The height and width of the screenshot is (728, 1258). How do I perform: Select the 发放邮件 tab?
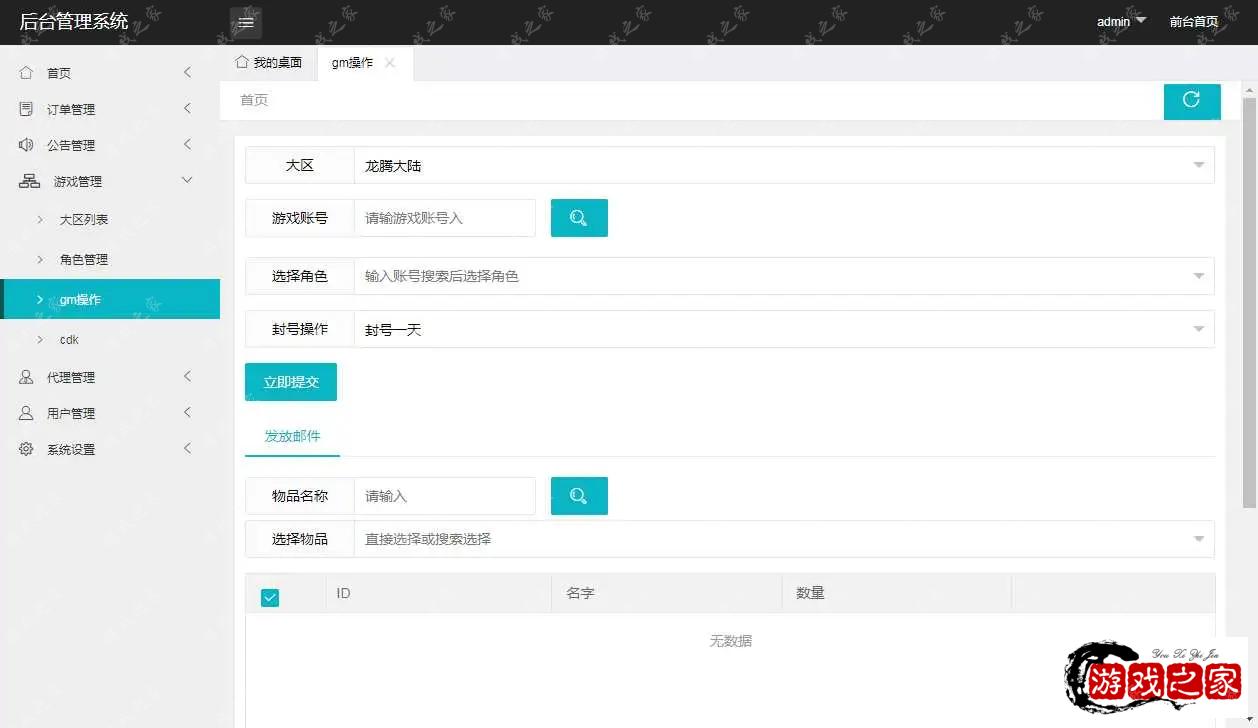tap(292, 437)
